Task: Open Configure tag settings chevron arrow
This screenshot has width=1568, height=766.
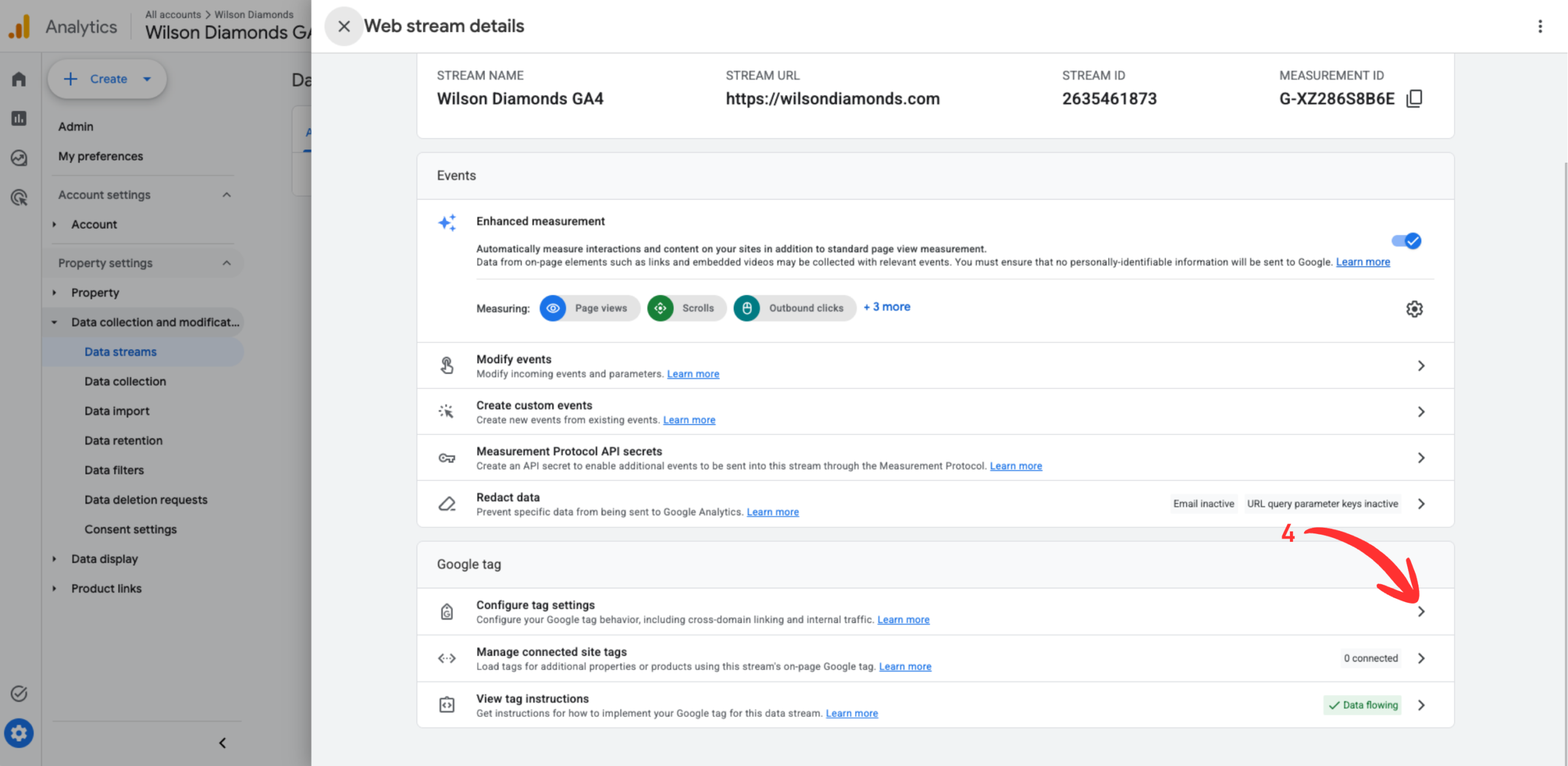Action: pyautogui.click(x=1421, y=612)
